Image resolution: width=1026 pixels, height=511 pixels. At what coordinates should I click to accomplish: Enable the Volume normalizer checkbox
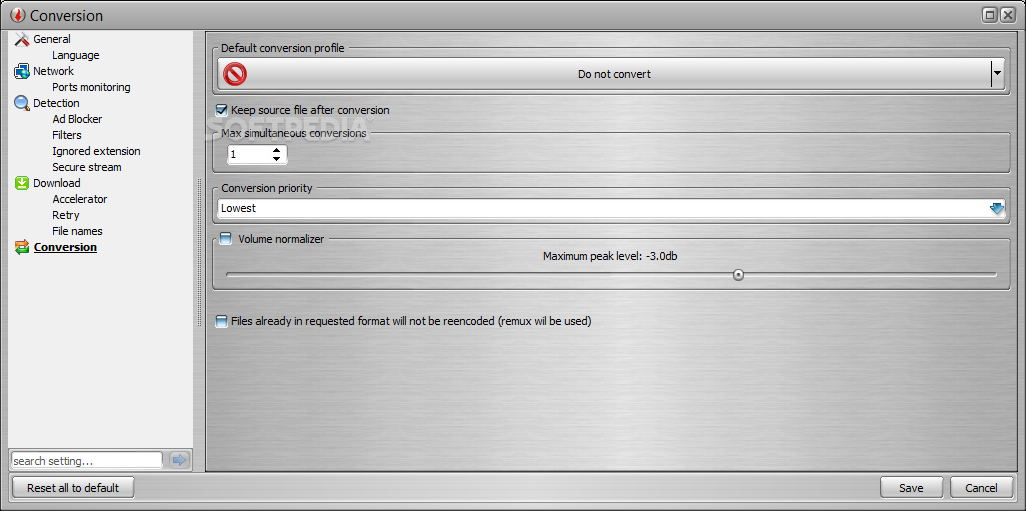225,239
